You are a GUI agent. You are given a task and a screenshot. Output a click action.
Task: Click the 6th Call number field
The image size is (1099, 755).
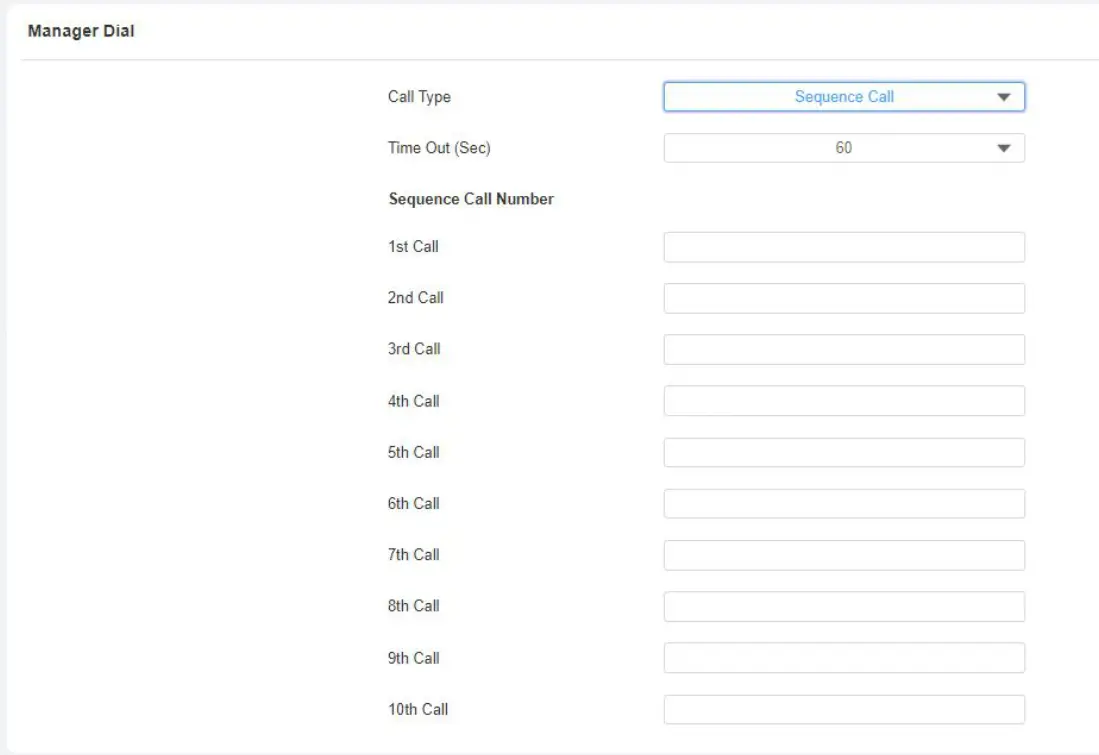click(x=844, y=503)
